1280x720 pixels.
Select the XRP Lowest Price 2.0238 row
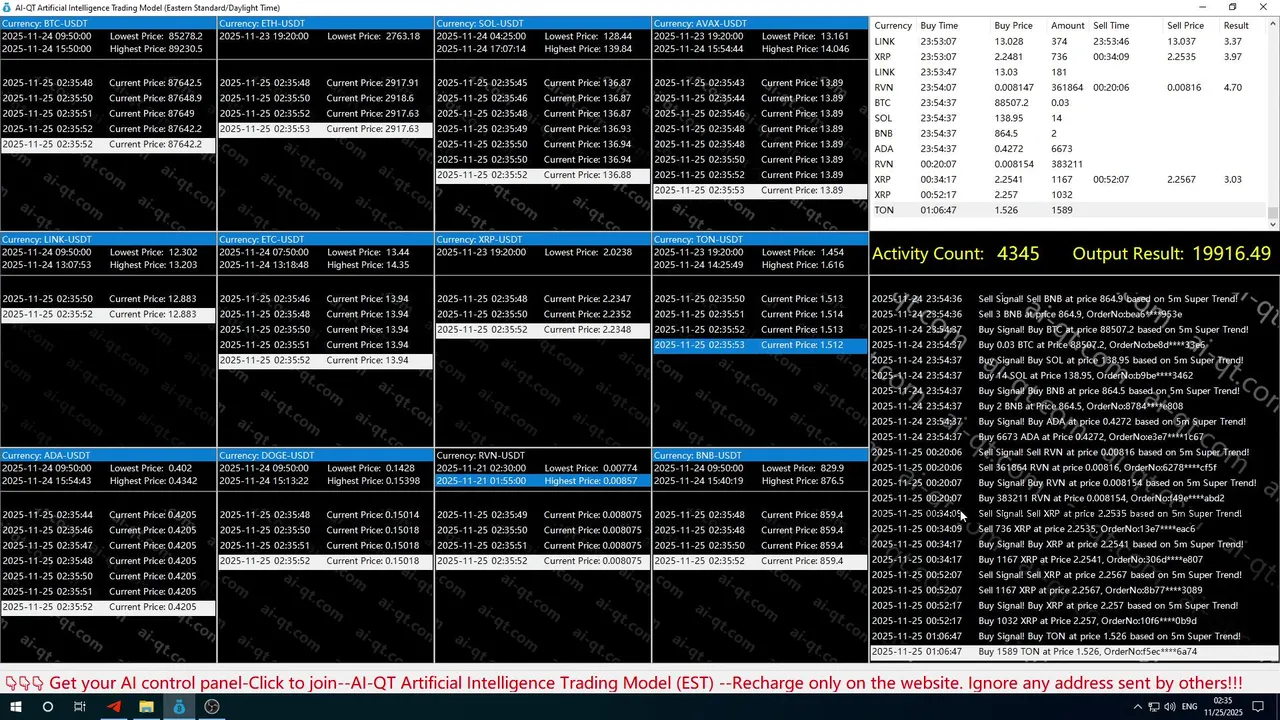pos(543,253)
